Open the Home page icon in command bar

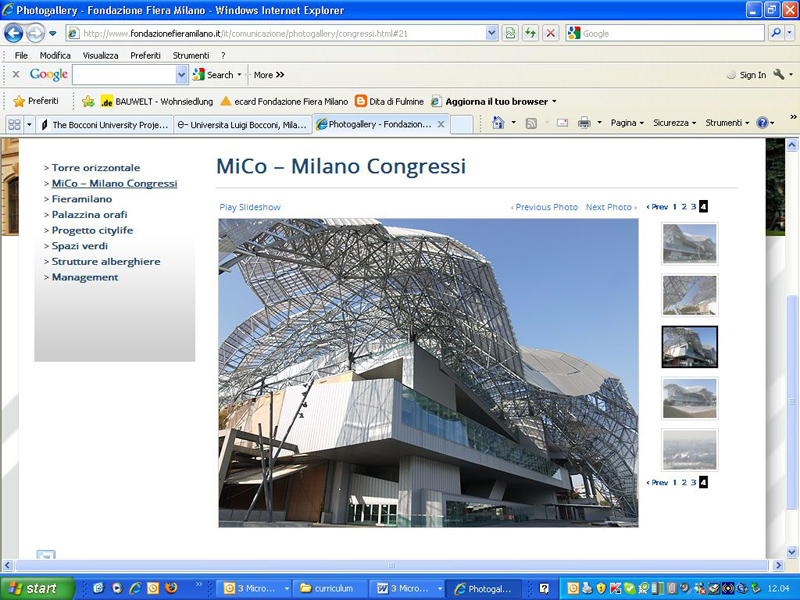tap(498, 123)
